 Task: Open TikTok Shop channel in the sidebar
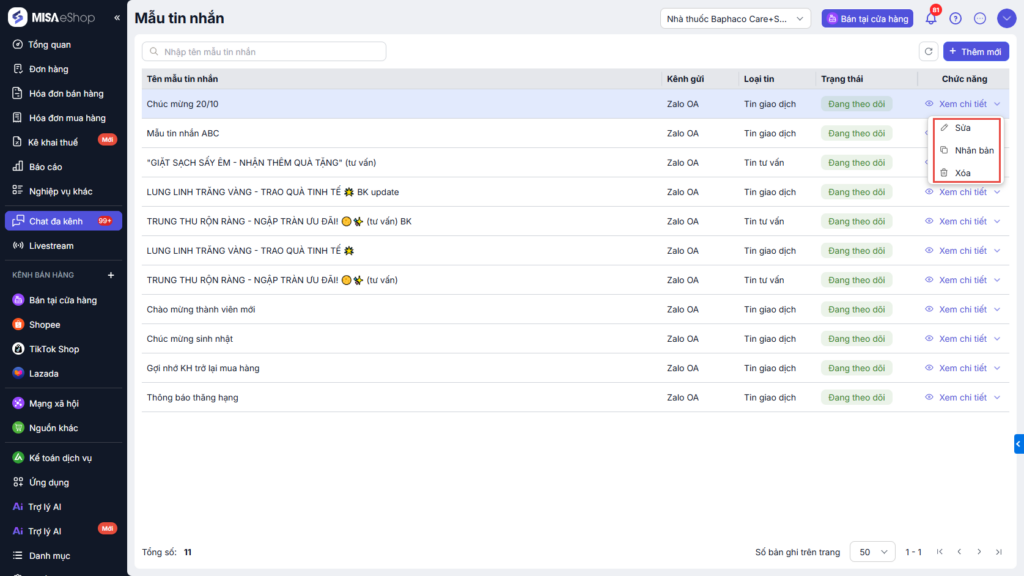tap(52, 349)
